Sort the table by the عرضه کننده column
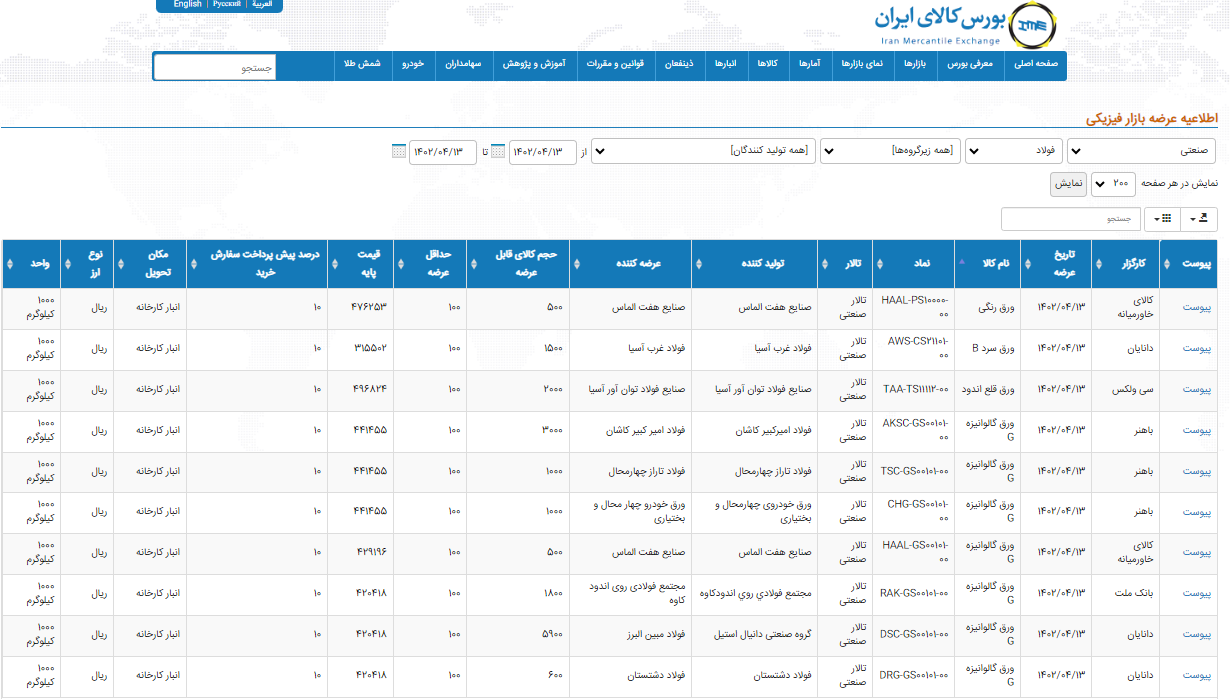1230x699 pixels. point(631,264)
